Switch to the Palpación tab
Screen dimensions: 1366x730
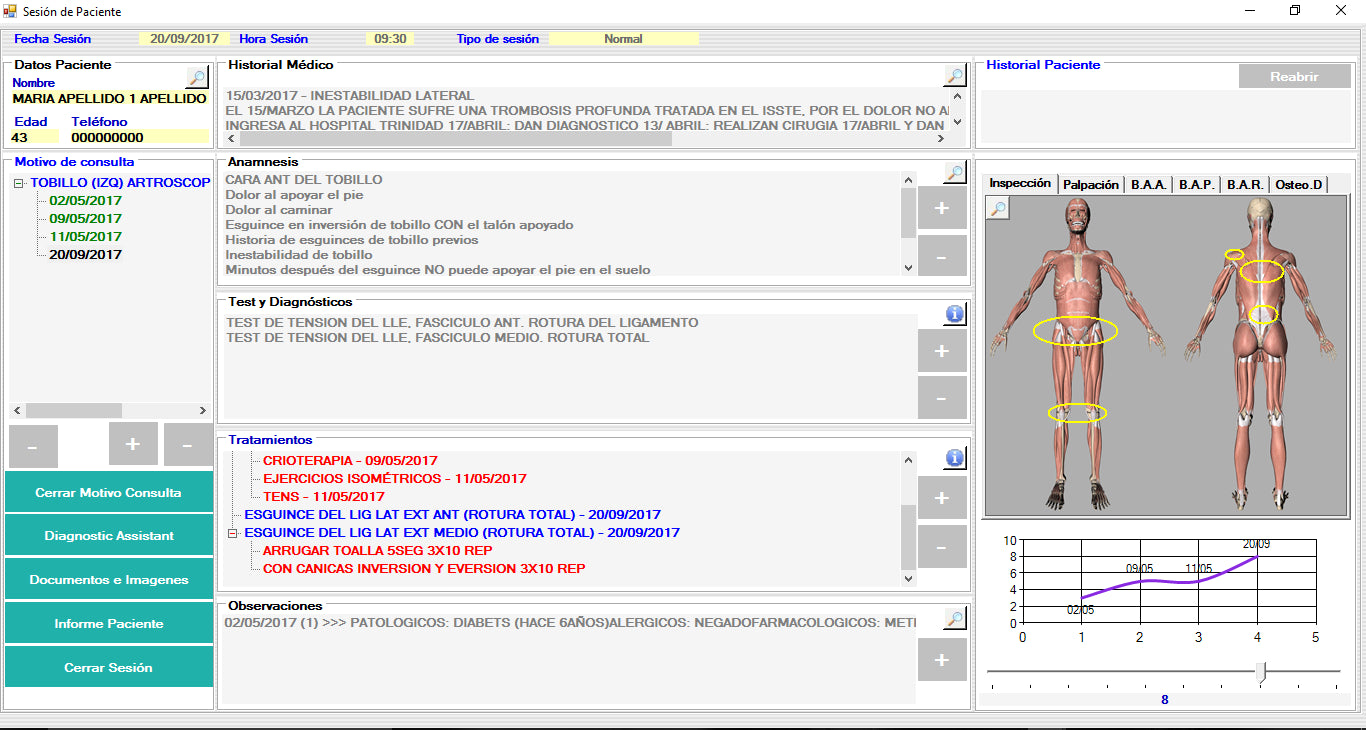tap(1090, 185)
